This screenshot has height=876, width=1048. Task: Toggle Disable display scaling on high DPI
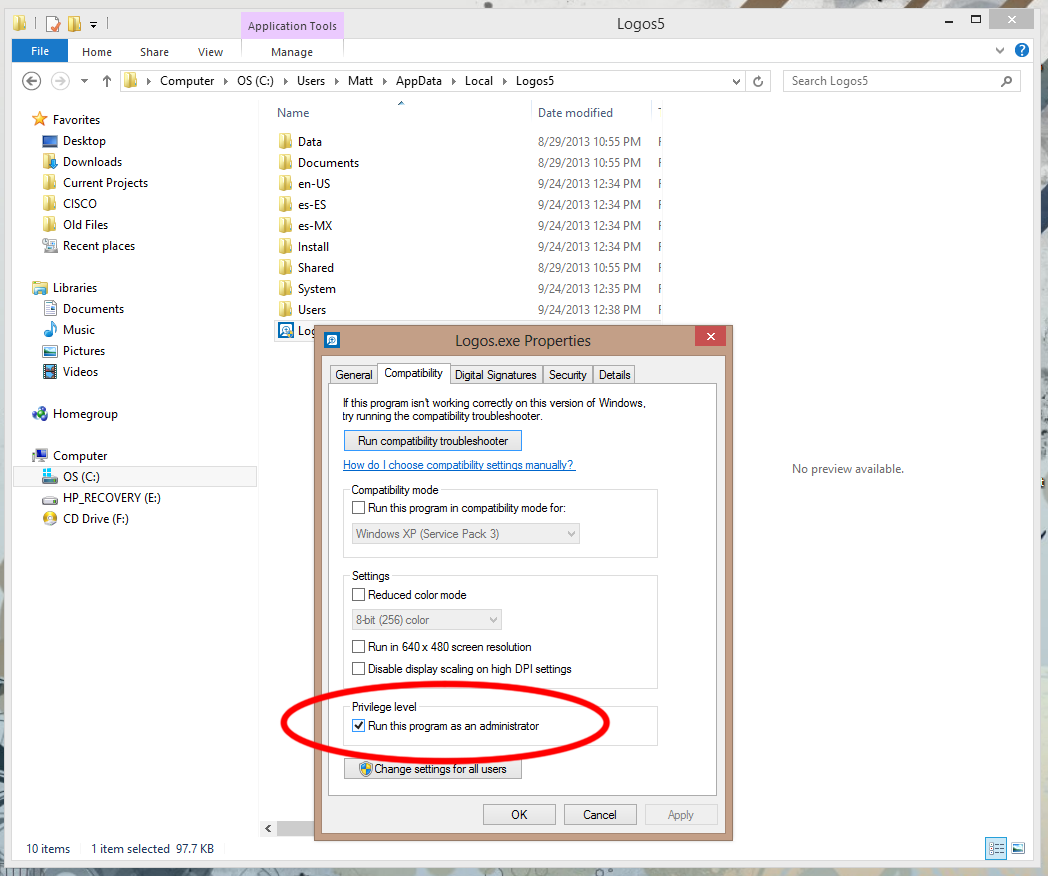(x=359, y=669)
